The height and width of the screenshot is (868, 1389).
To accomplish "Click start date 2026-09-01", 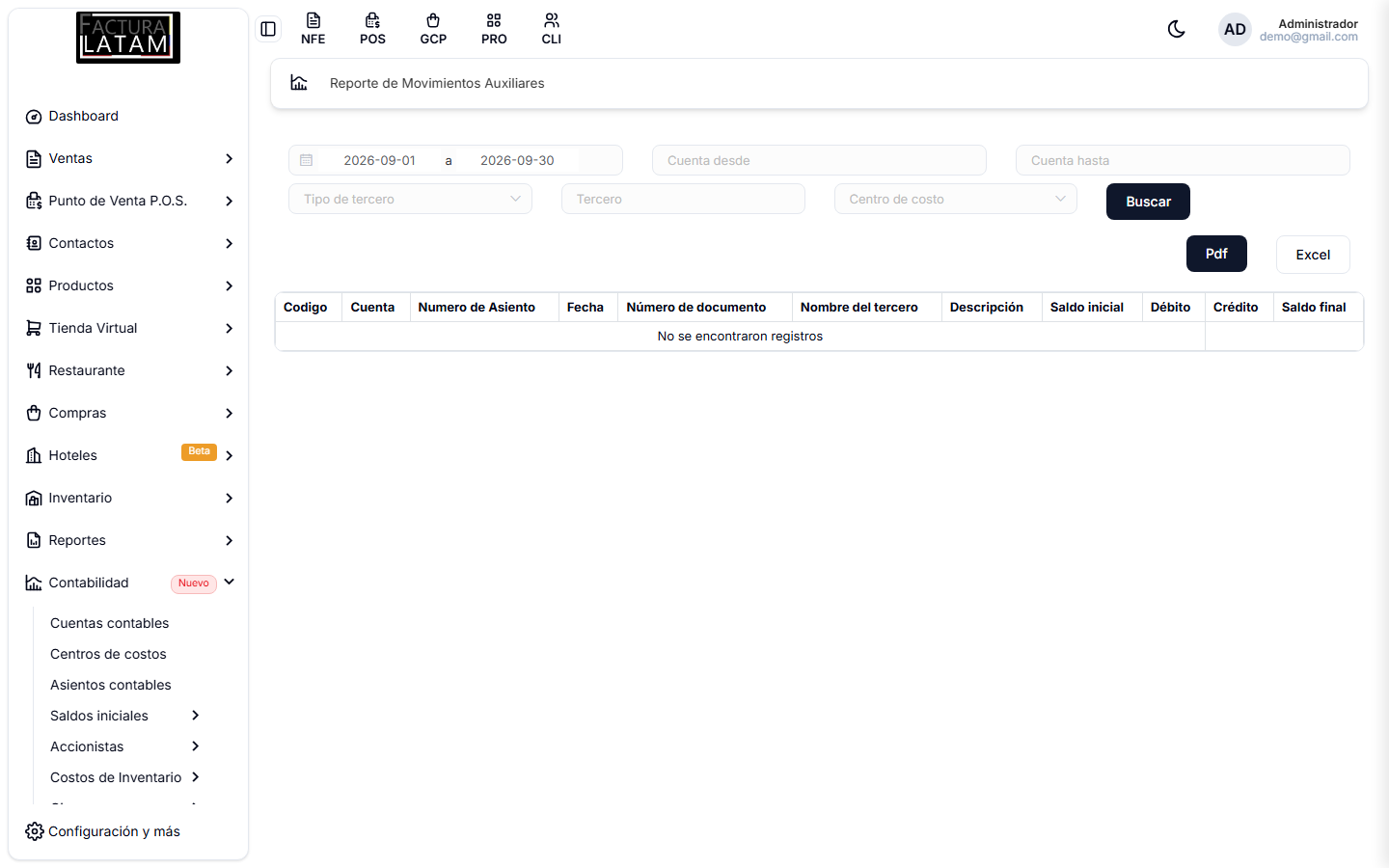I will pyautogui.click(x=379, y=160).
